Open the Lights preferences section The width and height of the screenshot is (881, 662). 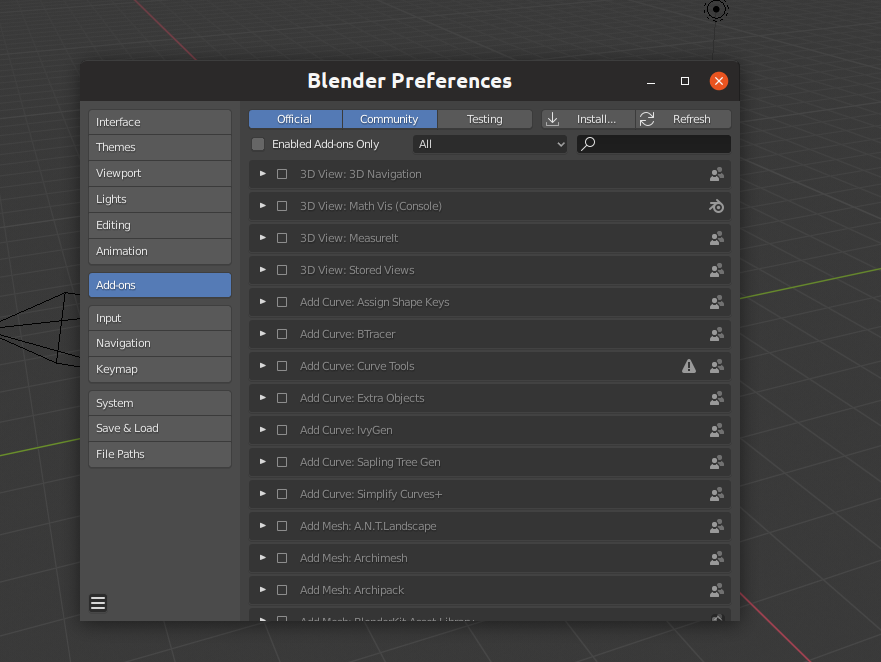click(x=160, y=199)
